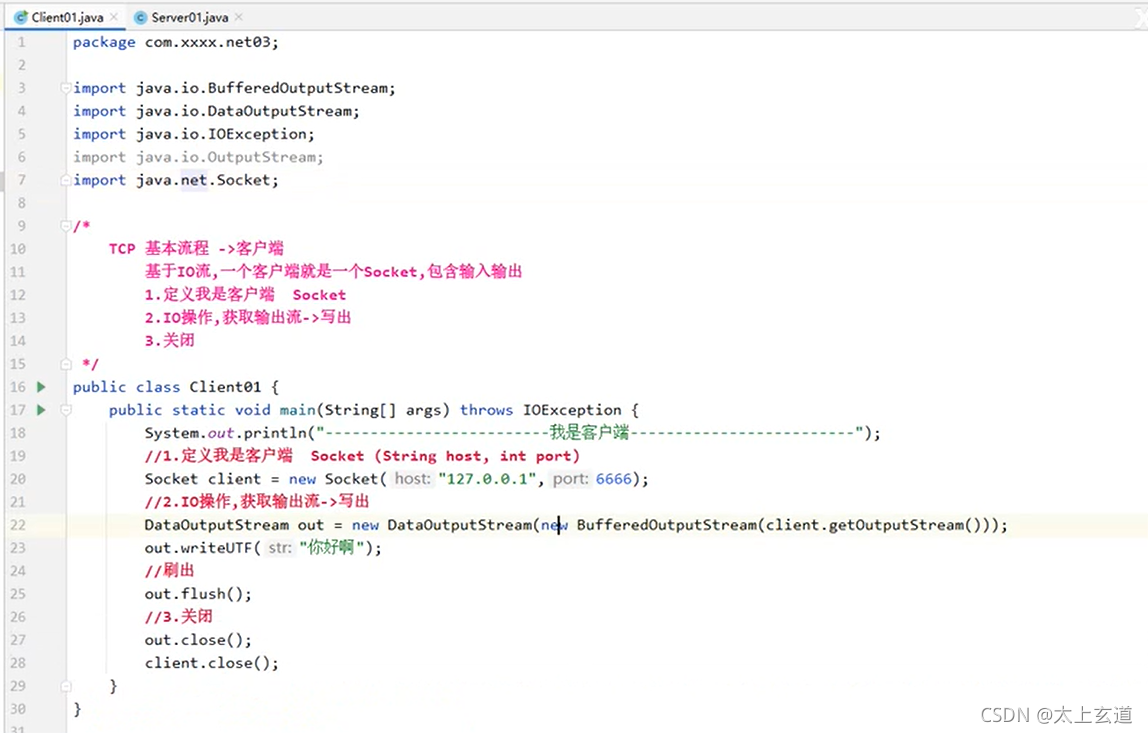Click out.close() on line 27
1148x733 pixels.
[198, 640]
